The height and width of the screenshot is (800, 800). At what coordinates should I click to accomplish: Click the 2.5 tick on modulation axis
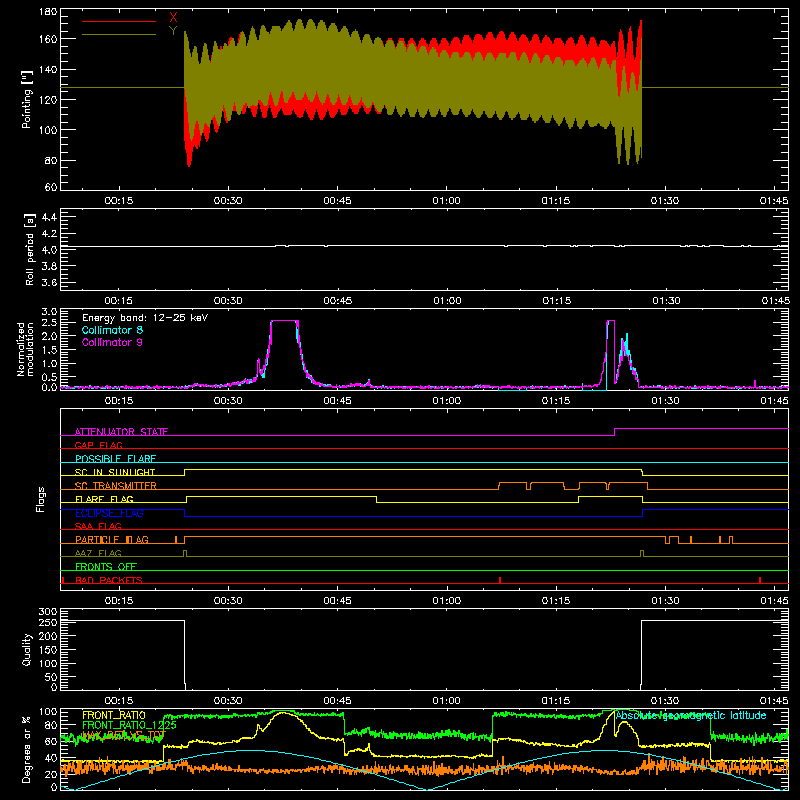coord(49,323)
